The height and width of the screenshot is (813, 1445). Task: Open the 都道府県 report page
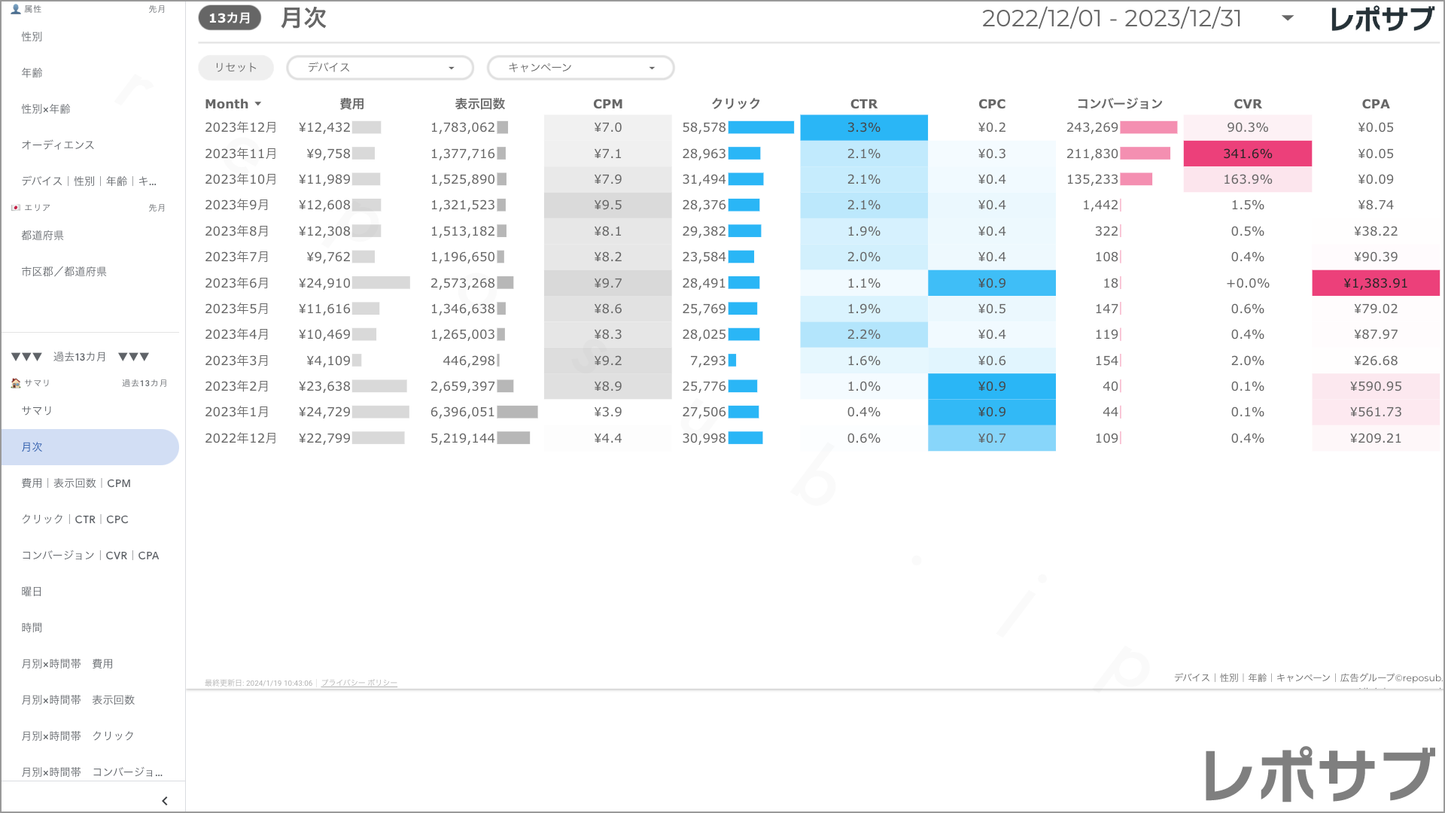coord(43,236)
